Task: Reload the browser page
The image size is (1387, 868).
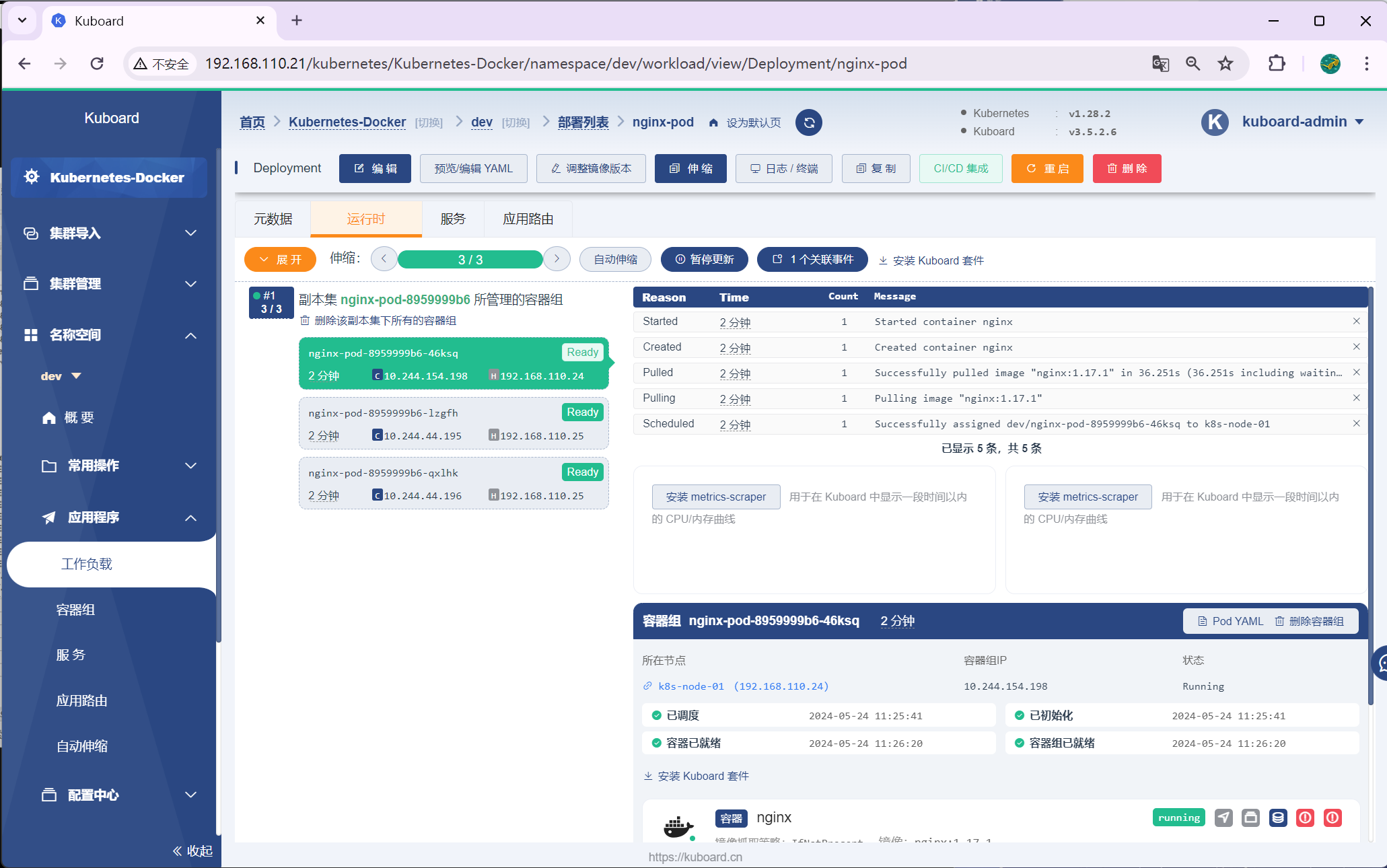Action: [97, 63]
